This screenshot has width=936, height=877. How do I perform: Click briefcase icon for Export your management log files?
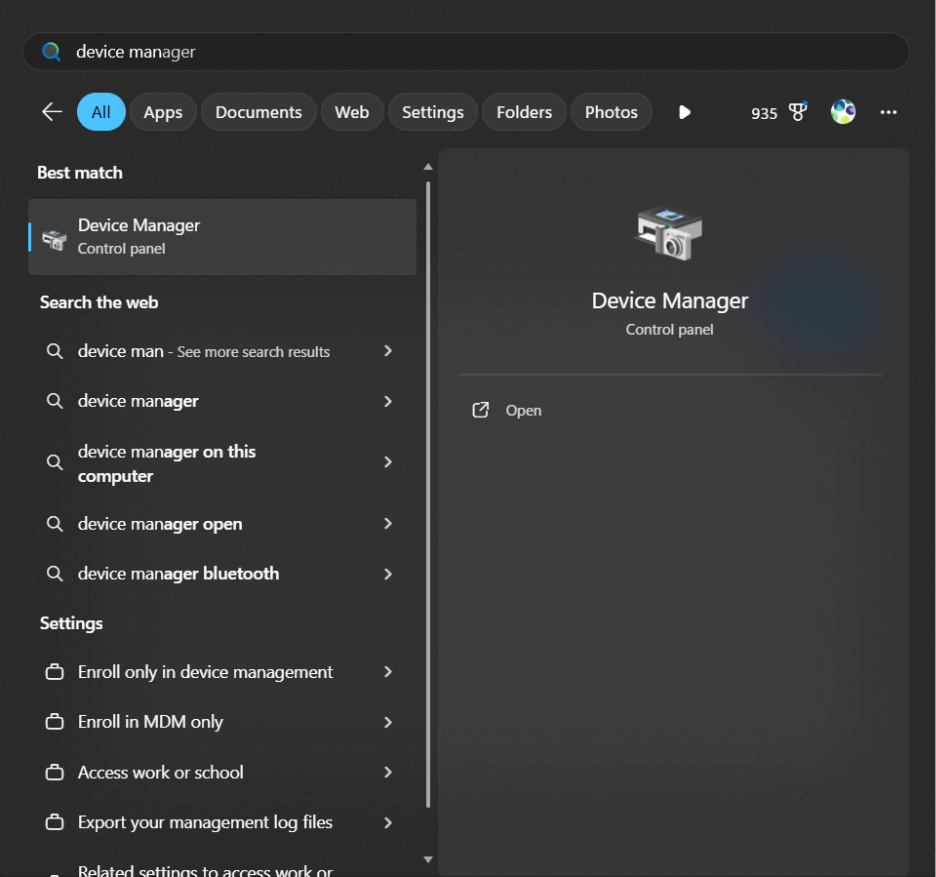tap(54, 823)
